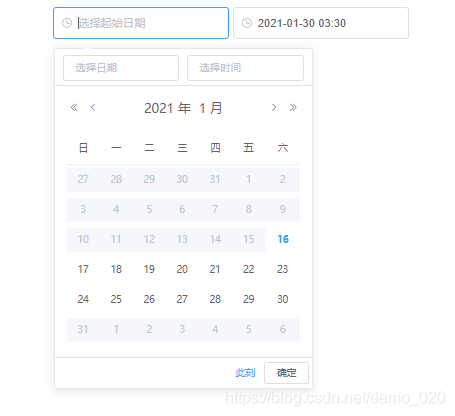Click disabled date 14
This screenshot has width=455, height=416.
coord(215,239)
